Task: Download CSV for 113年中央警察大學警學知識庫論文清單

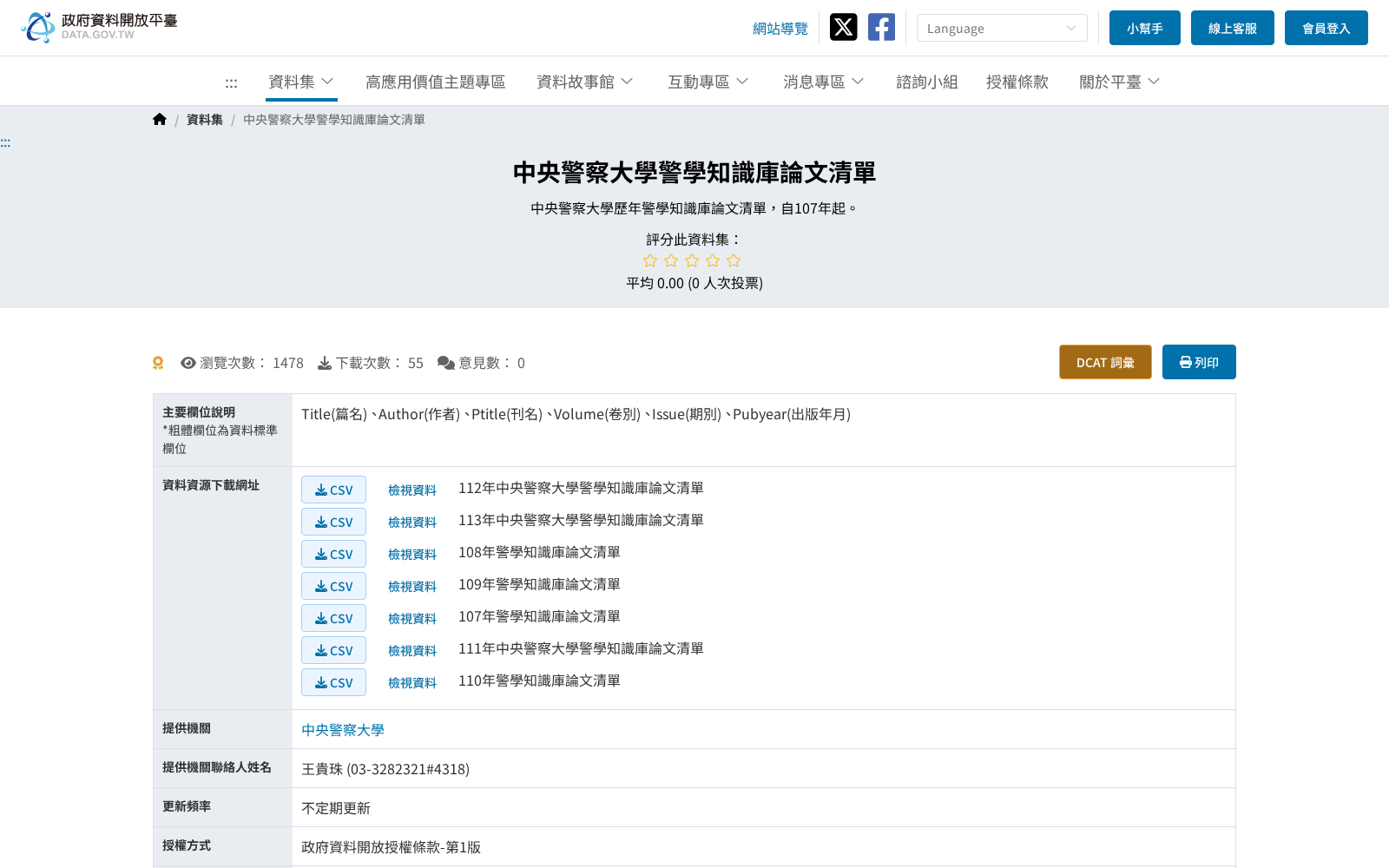Action: pyautogui.click(x=333, y=522)
